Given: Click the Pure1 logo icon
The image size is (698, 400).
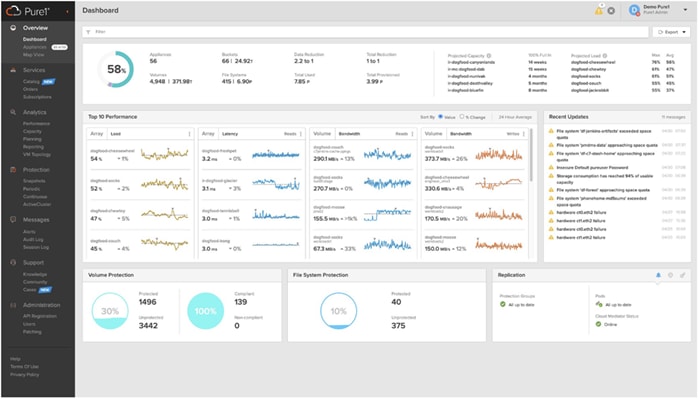Looking at the screenshot, I should point(13,11).
